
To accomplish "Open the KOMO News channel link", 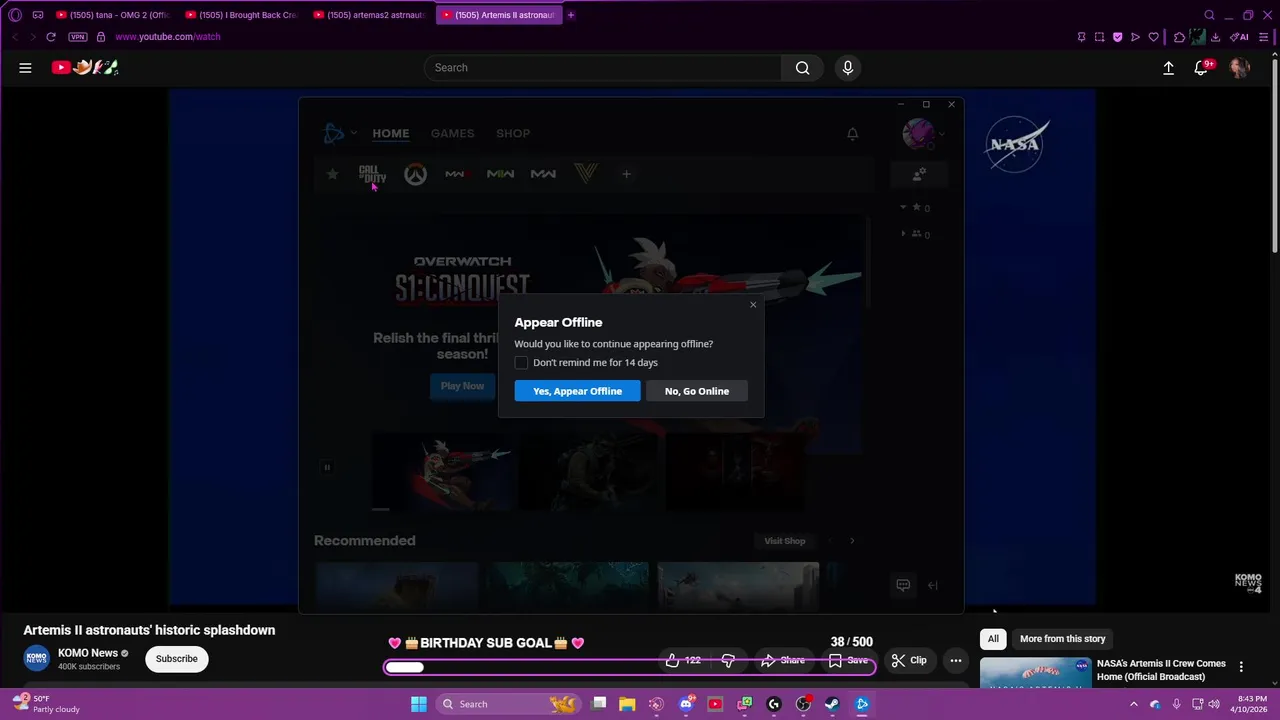I will tap(88, 653).
